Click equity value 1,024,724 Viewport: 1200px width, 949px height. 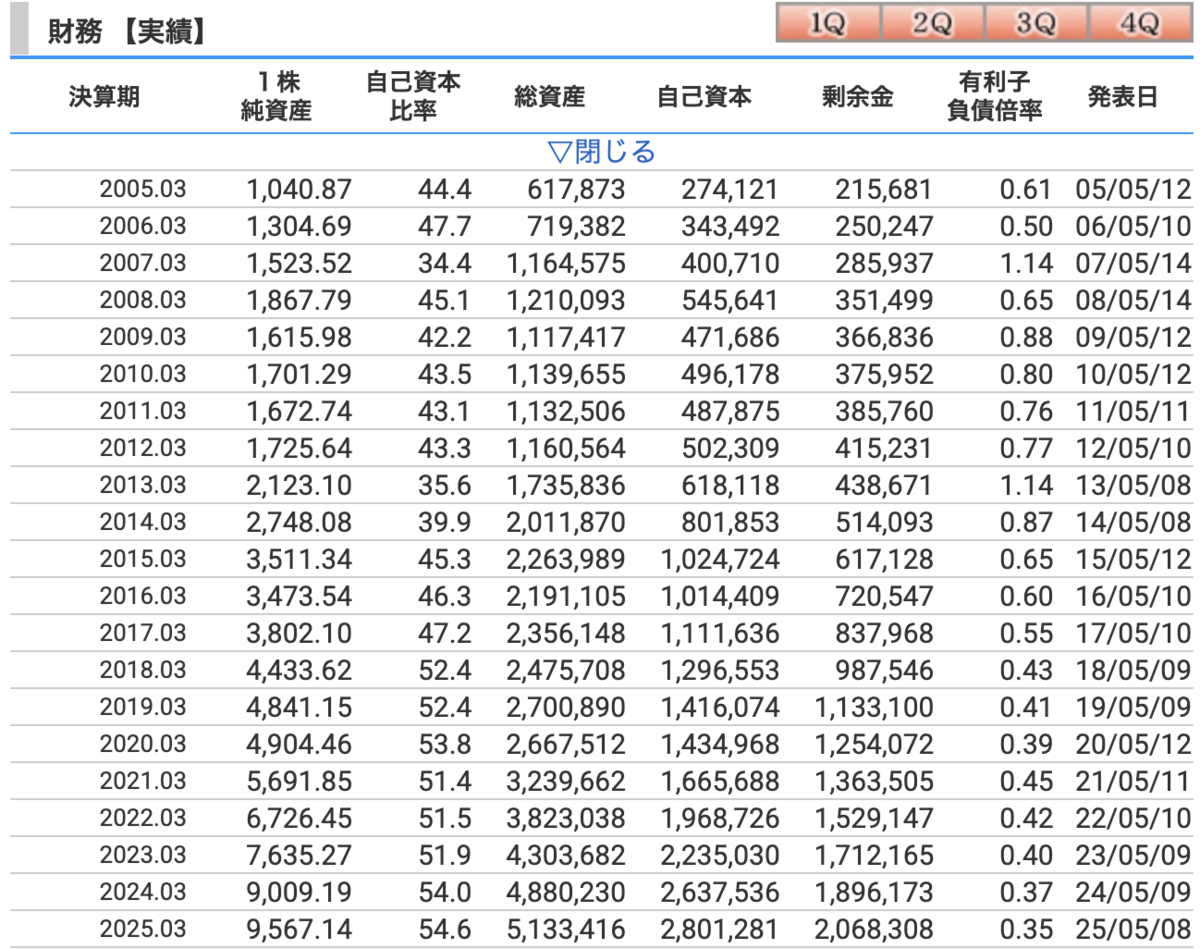pos(719,559)
